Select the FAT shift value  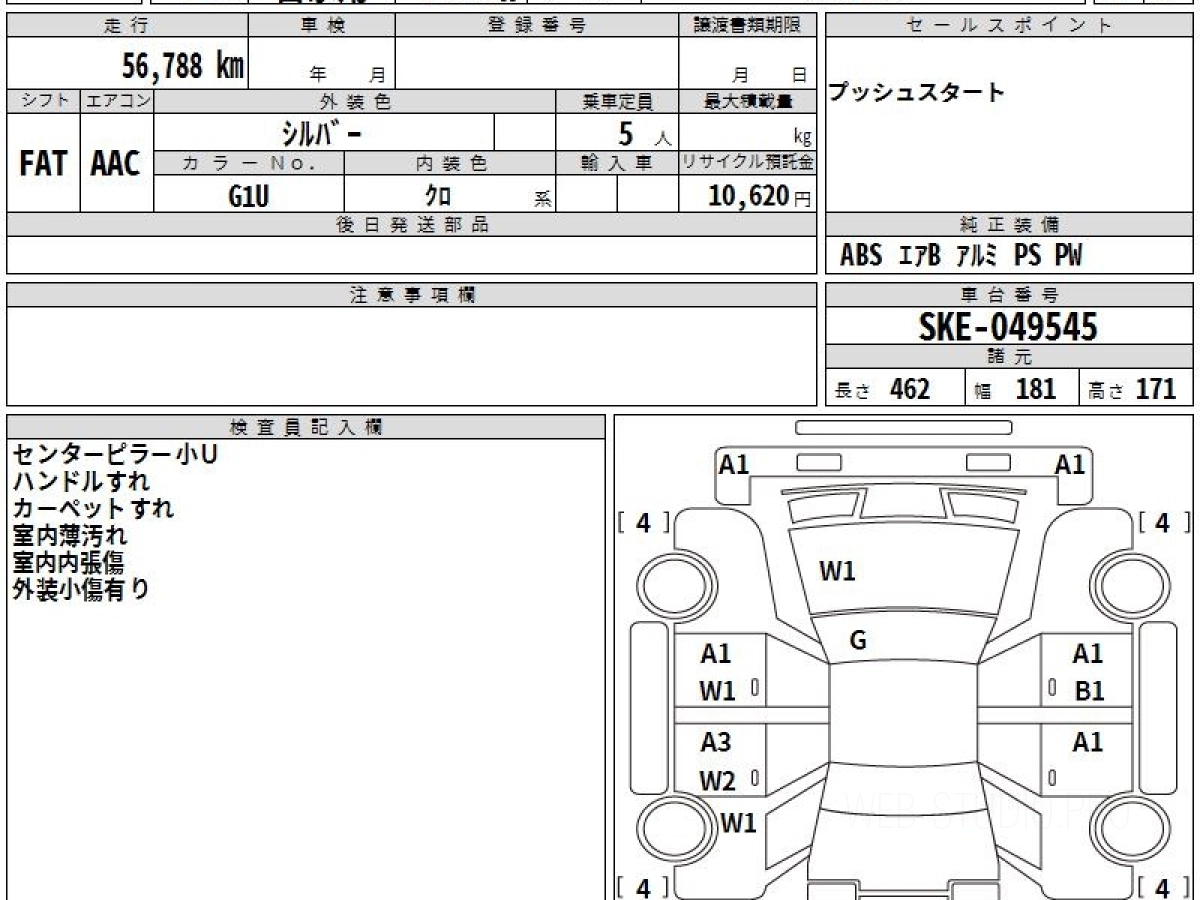pos(43,163)
